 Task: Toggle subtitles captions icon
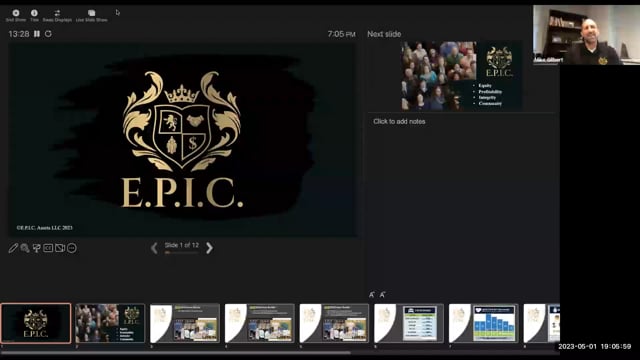point(48,248)
